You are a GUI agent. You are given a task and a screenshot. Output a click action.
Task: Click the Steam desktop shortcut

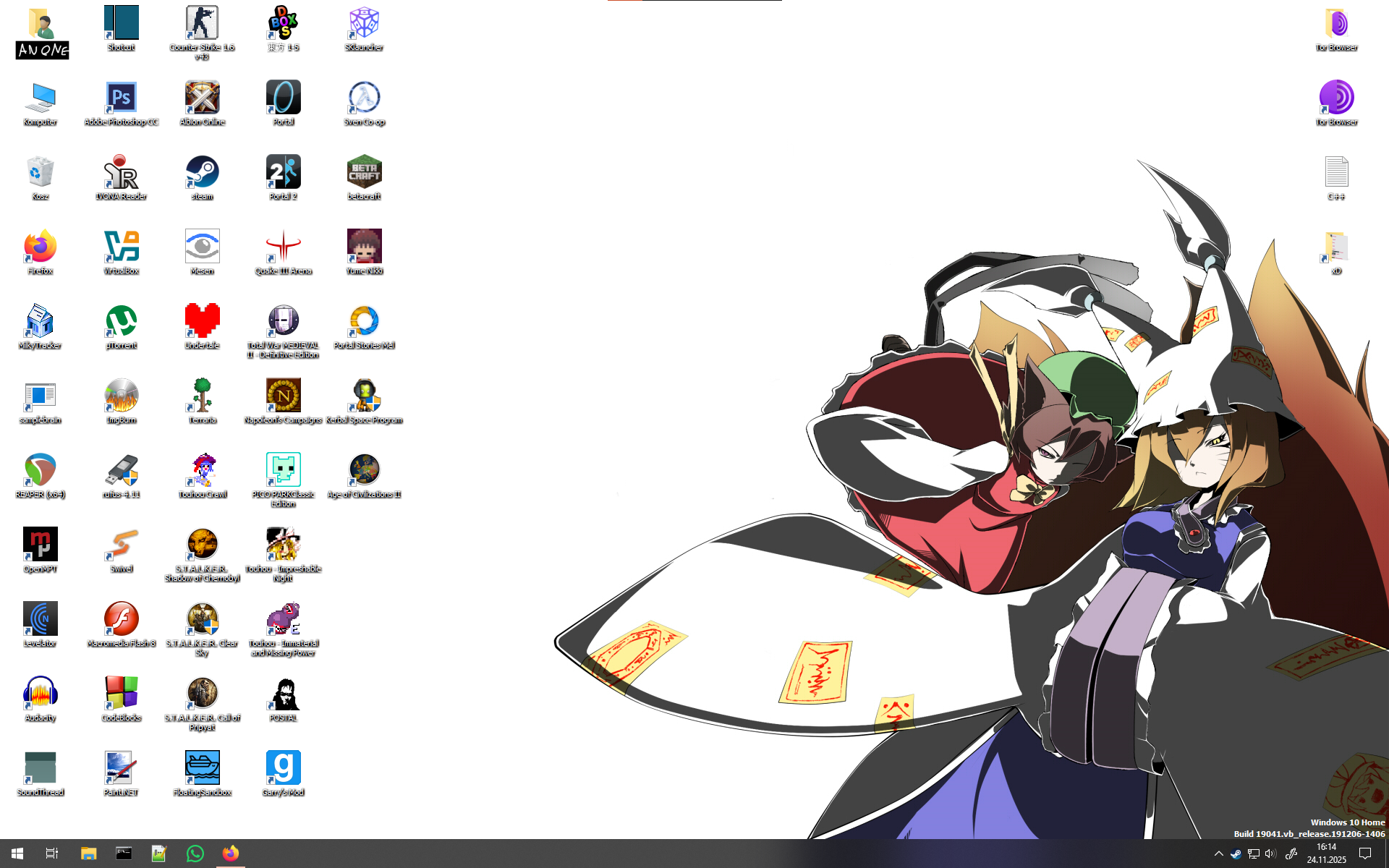tap(202, 173)
